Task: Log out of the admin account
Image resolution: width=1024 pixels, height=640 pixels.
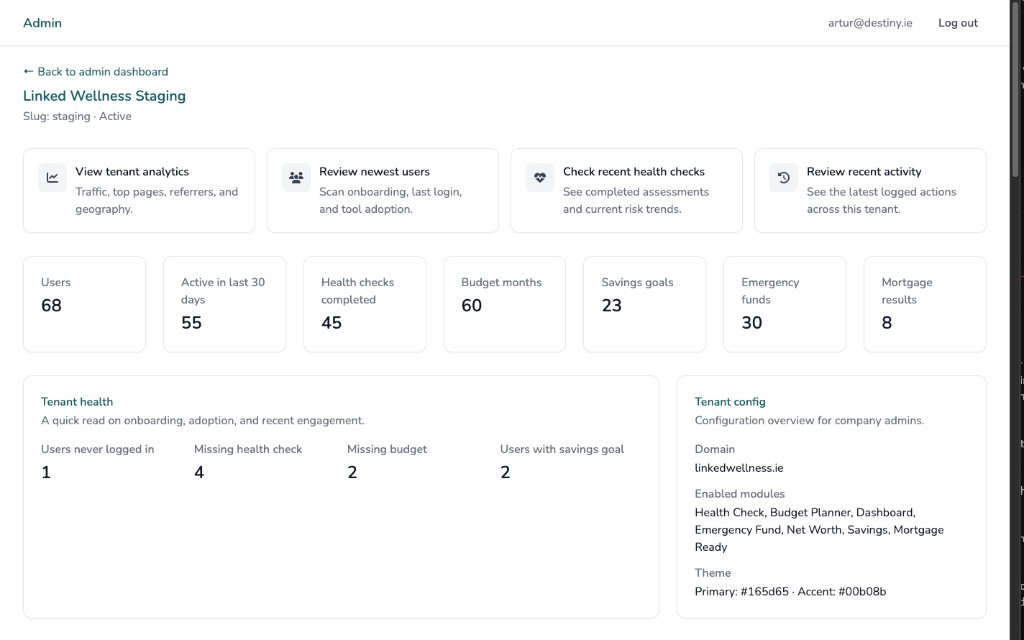Action: 957,23
